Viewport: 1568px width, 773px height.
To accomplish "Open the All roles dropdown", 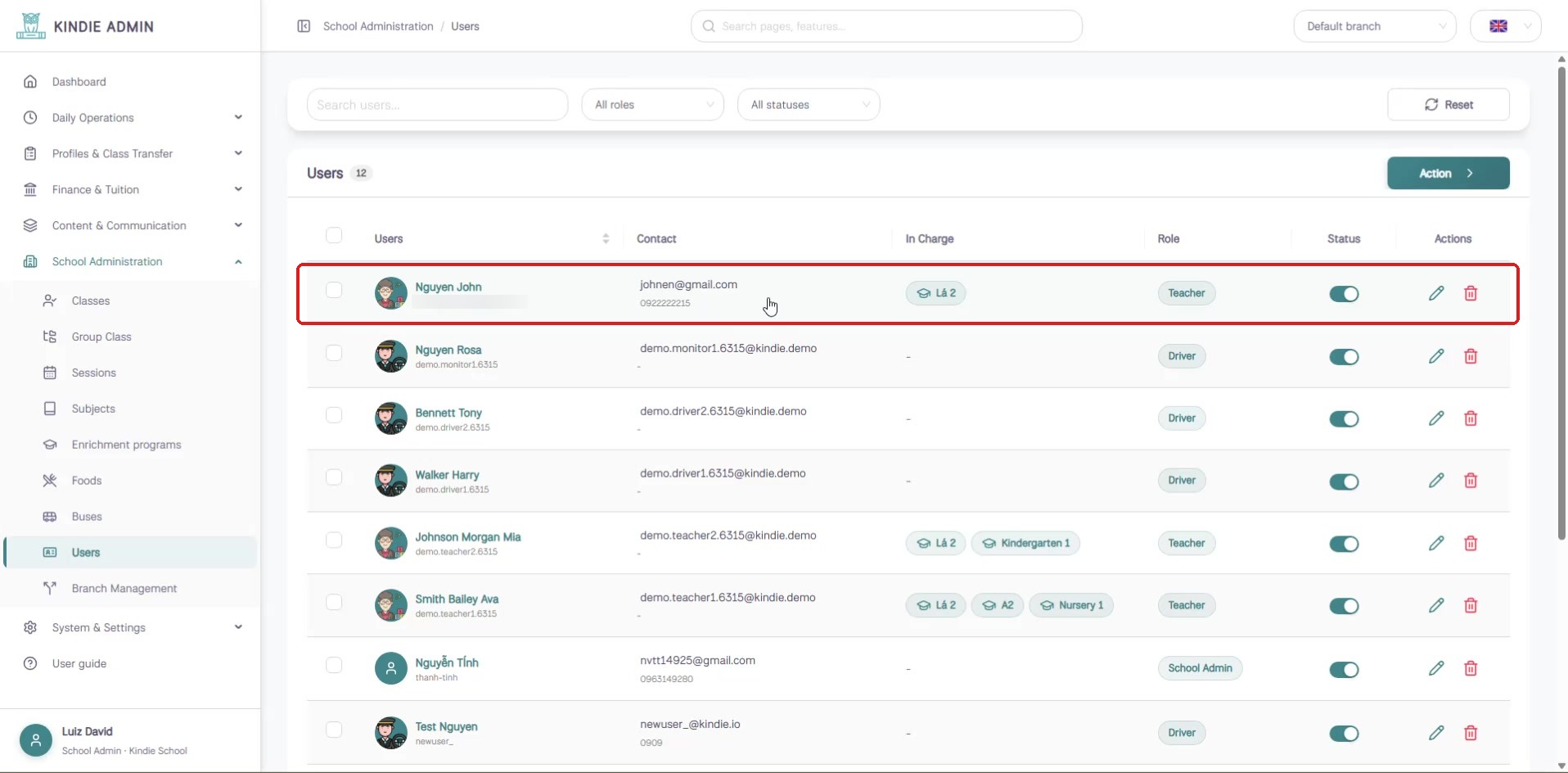I will click(652, 105).
